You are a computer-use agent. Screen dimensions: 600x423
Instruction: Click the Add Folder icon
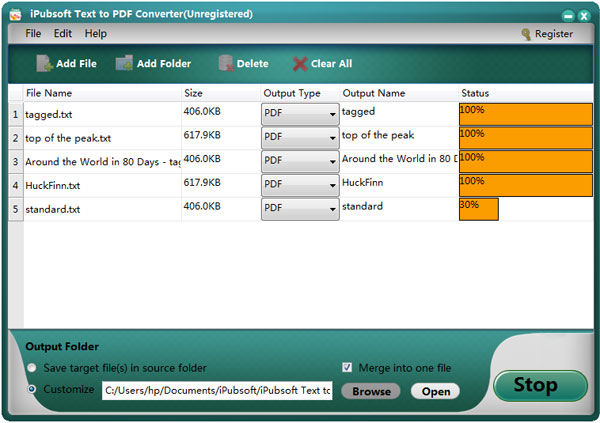124,64
